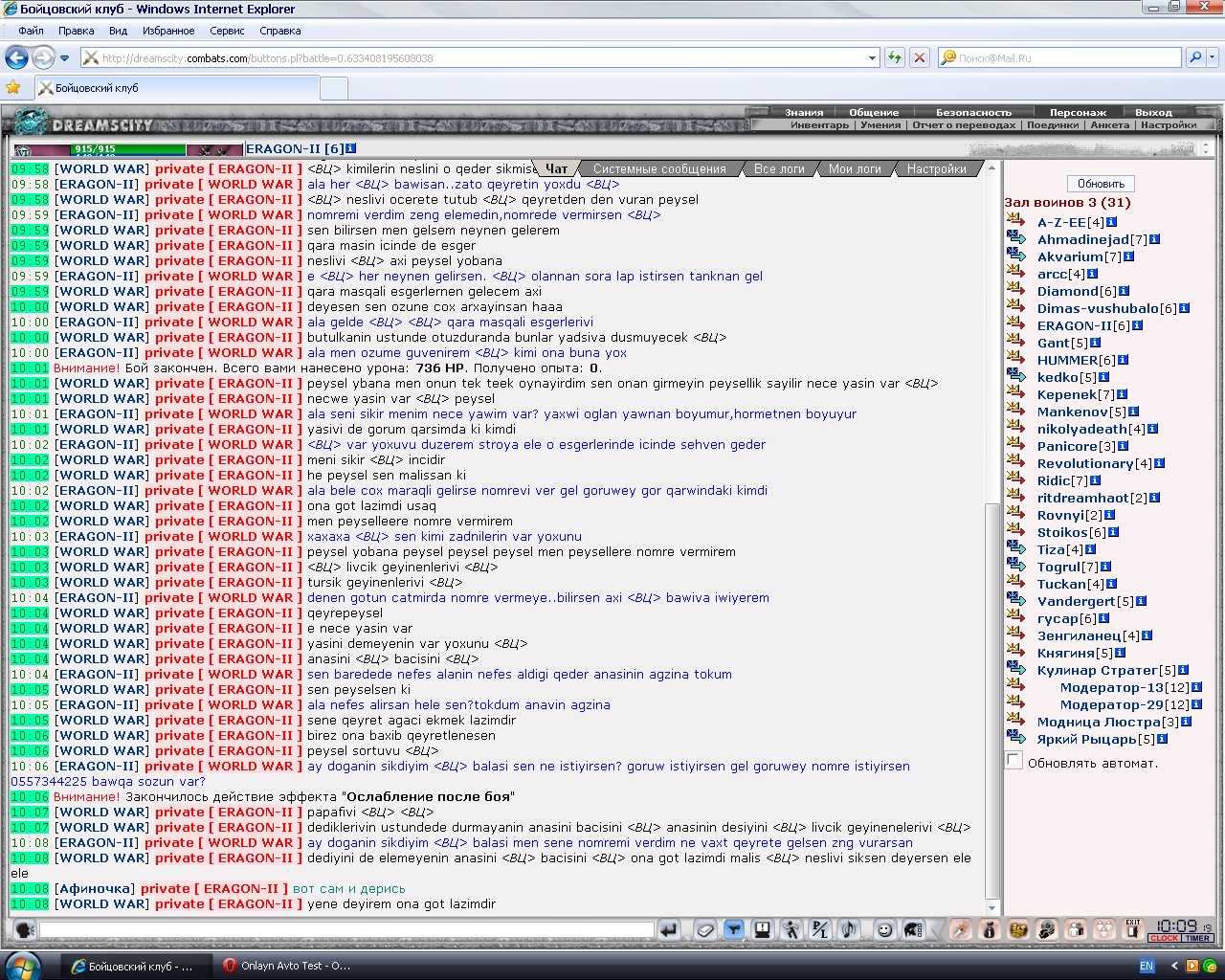Toggle the sound note icon
The width and height of the screenshot is (1225, 980).
[849, 929]
